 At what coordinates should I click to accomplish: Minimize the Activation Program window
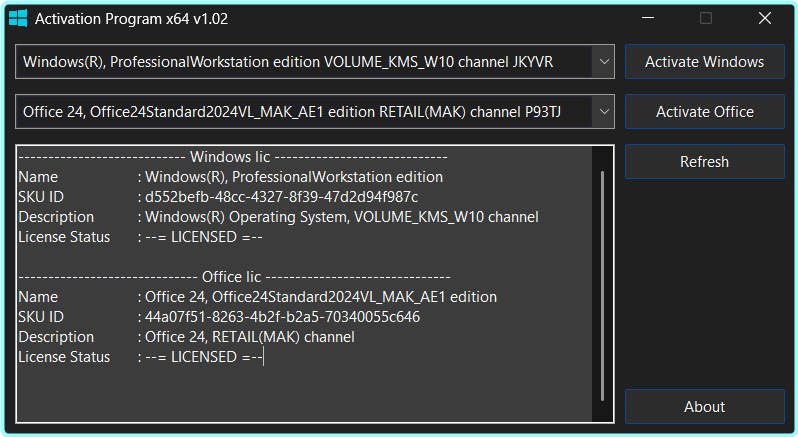tap(648, 18)
